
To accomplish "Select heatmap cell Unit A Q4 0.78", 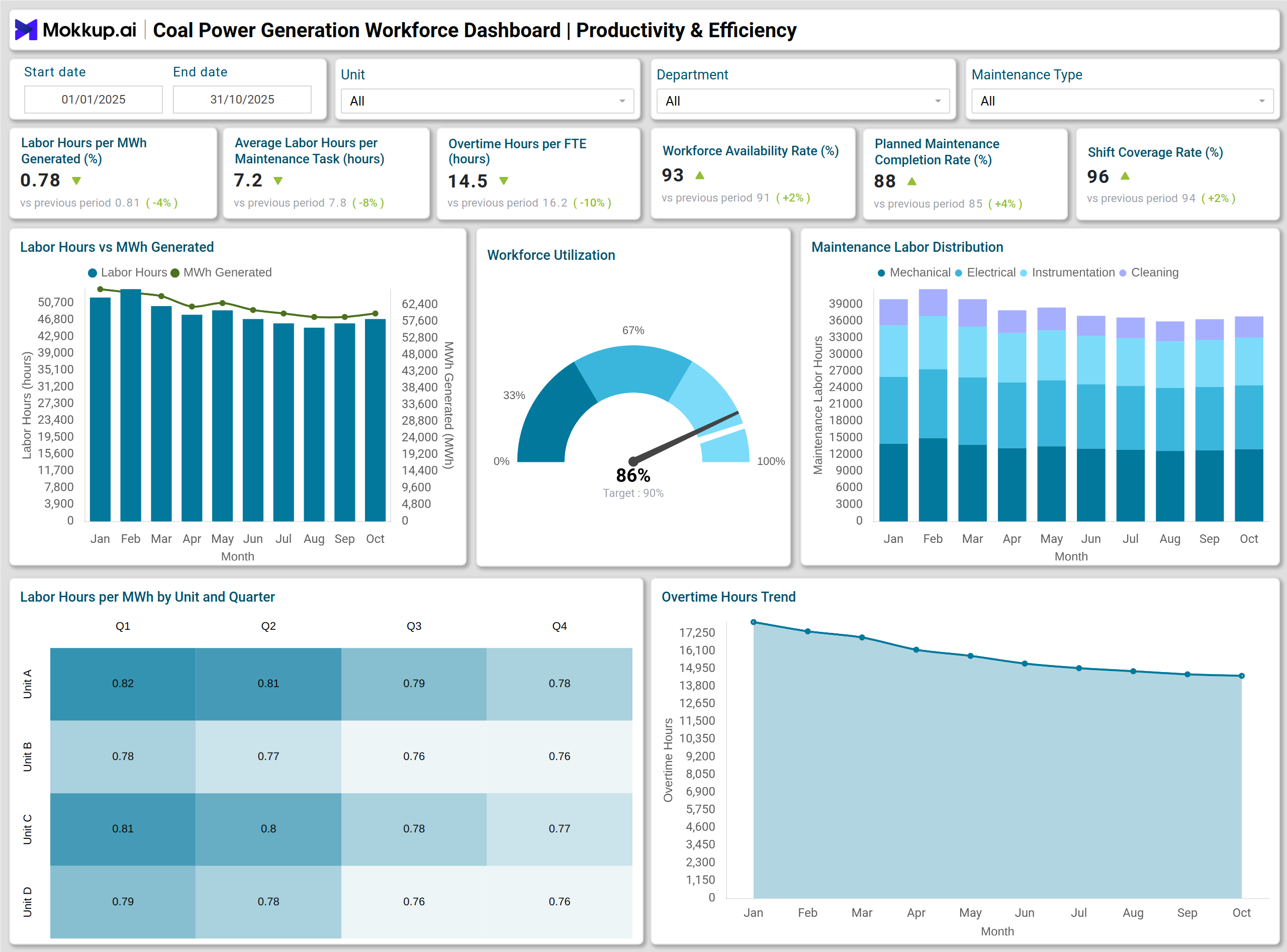I will (560, 684).
